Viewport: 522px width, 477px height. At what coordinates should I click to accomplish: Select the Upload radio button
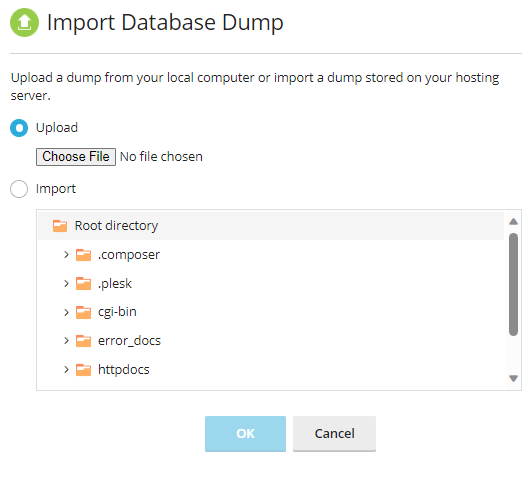point(19,128)
